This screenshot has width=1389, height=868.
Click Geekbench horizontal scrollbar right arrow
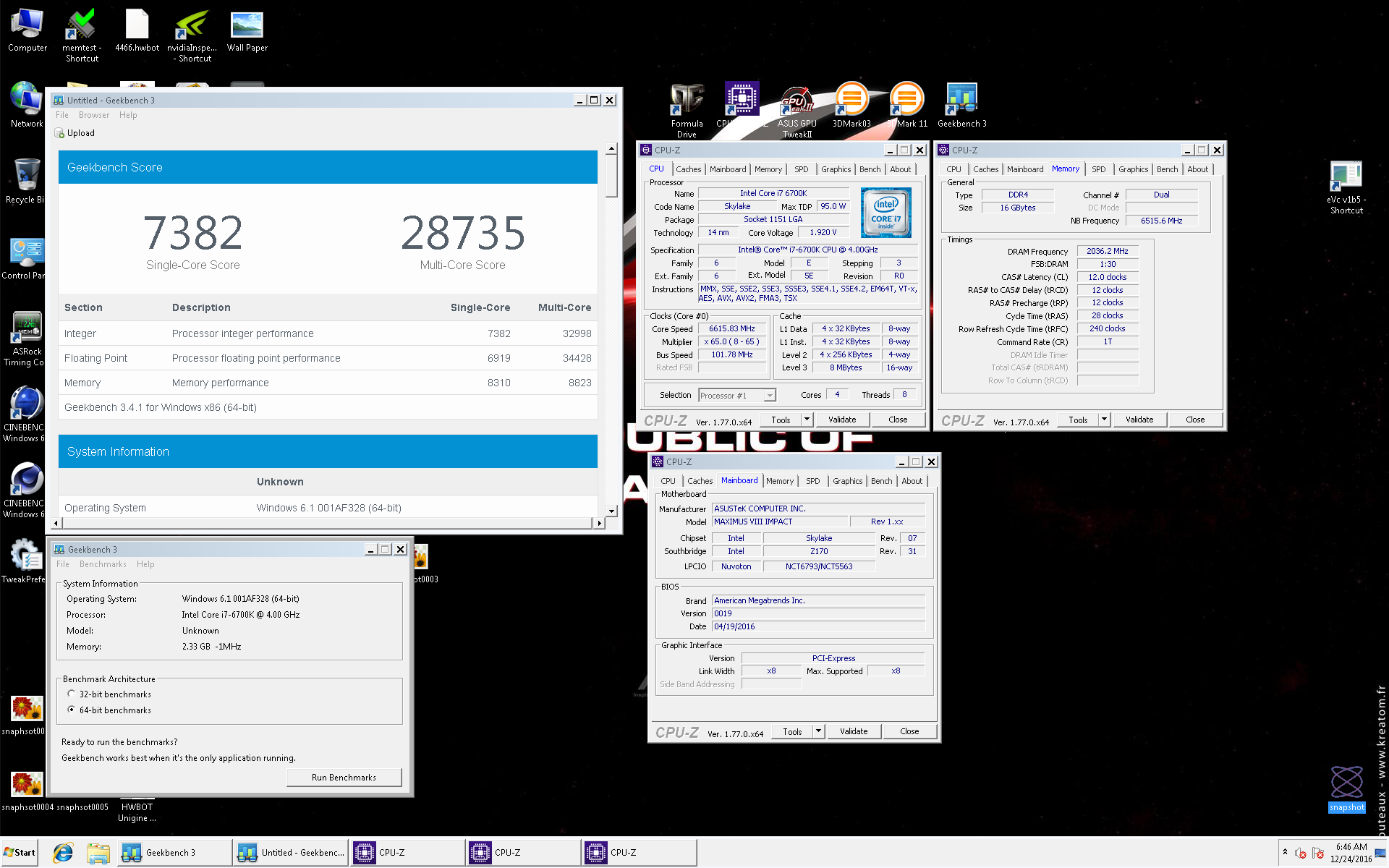[598, 523]
